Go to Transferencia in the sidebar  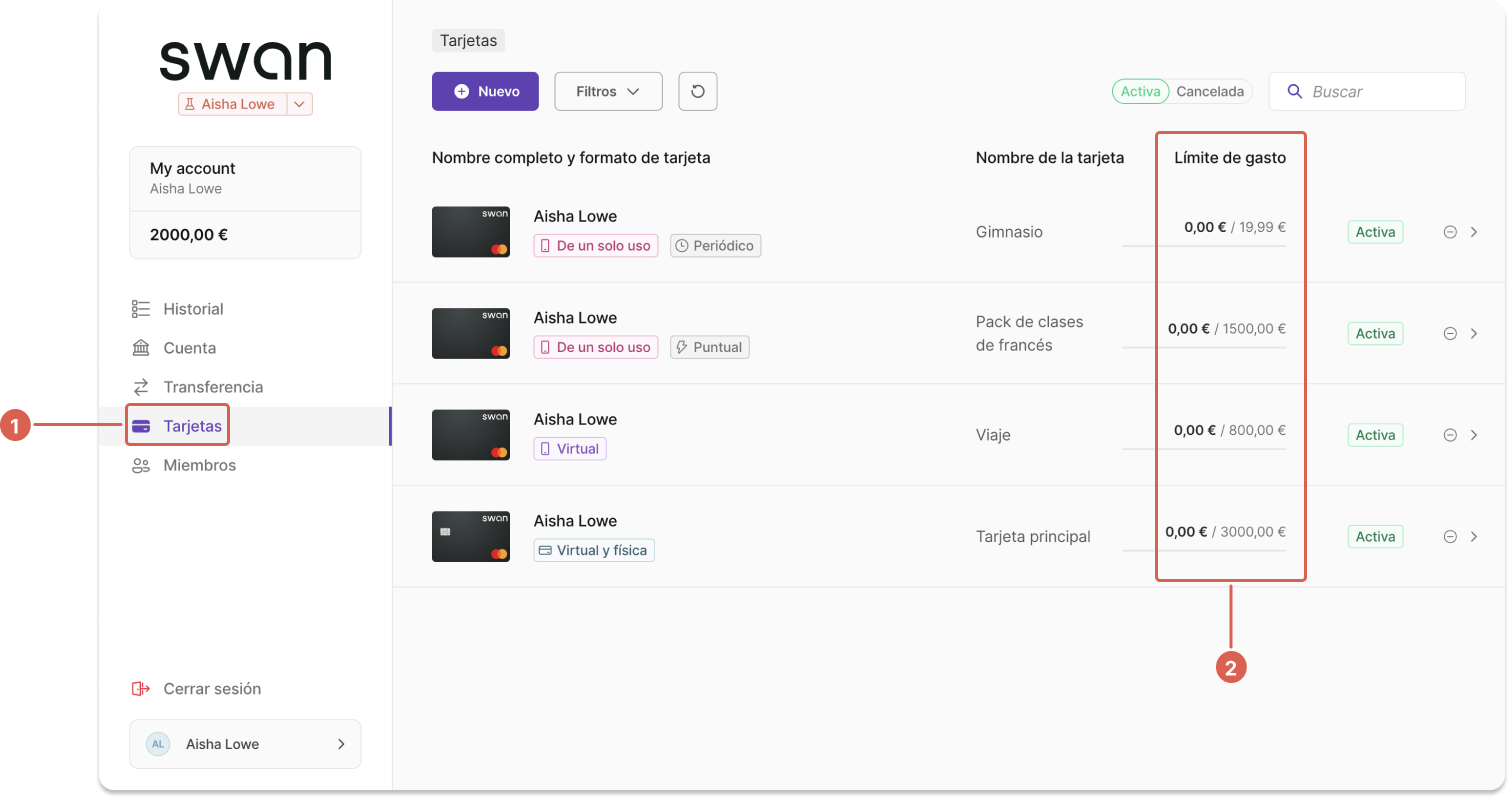[245, 387]
